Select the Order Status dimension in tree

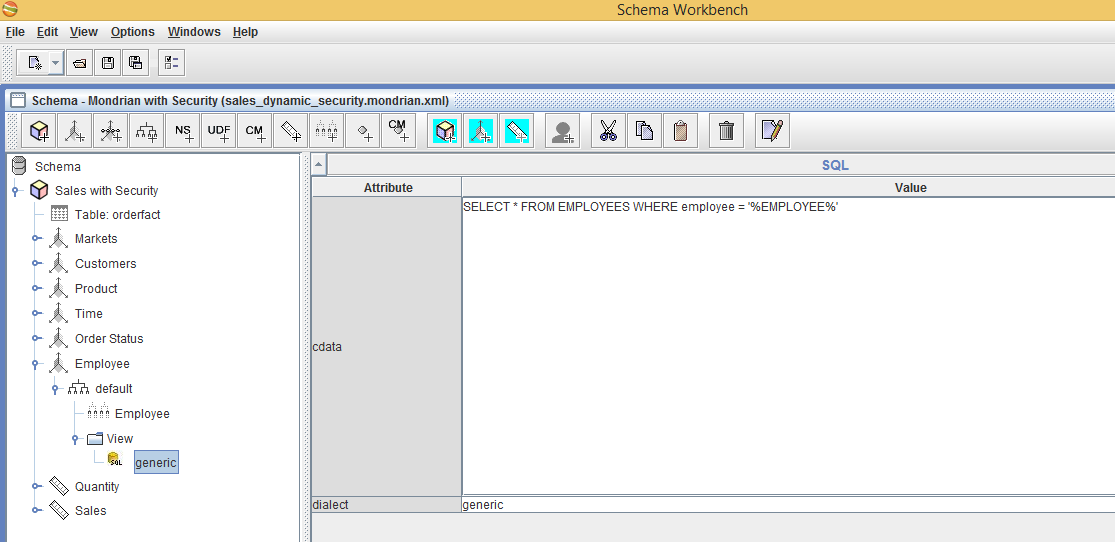109,339
